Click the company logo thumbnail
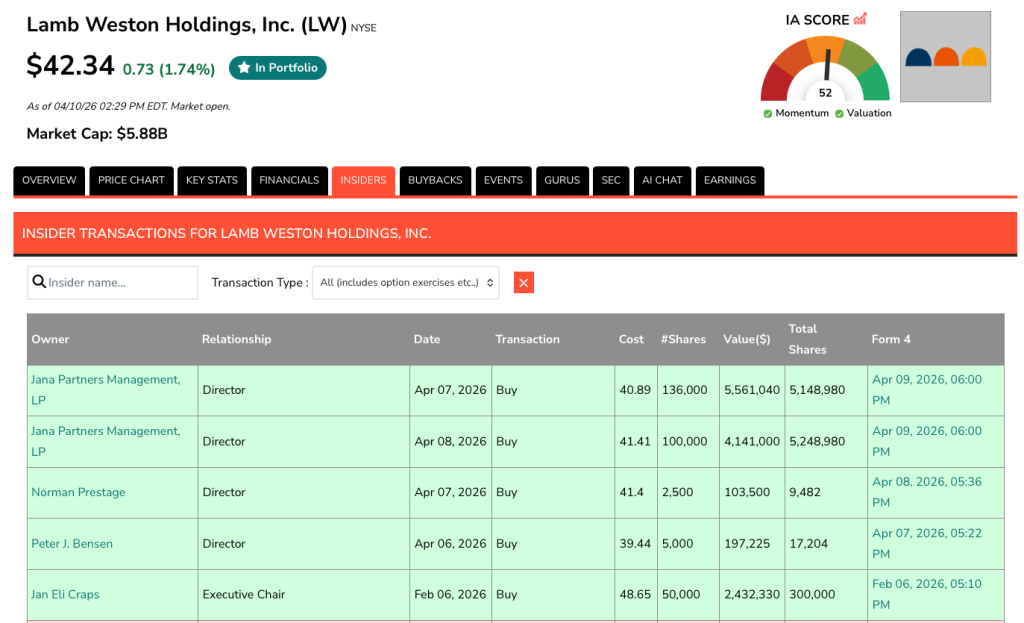The height and width of the screenshot is (623, 1024). (945, 56)
